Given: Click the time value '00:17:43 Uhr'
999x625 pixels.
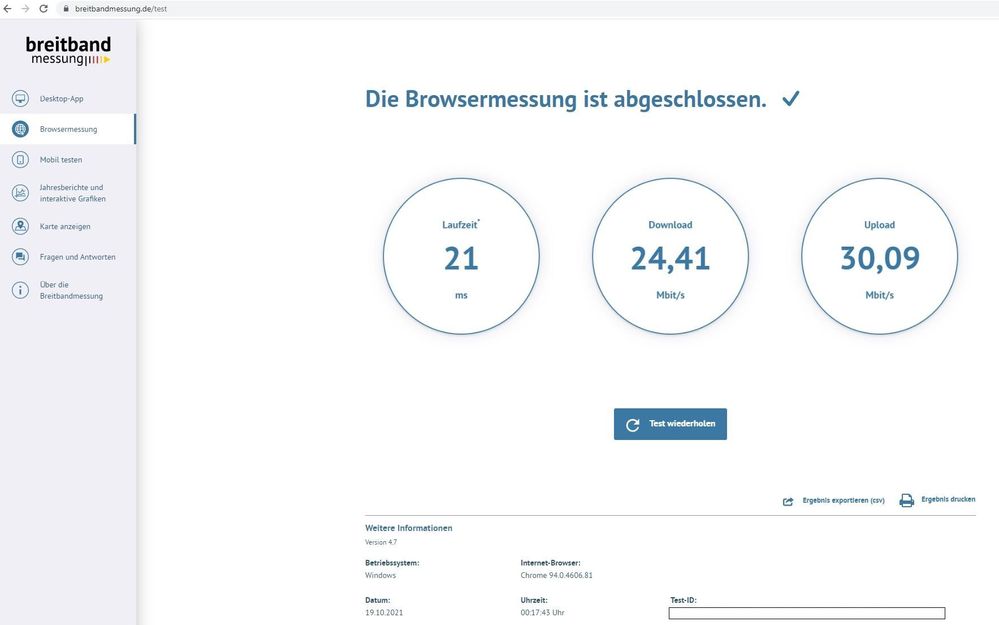Looking at the screenshot, I should pyautogui.click(x=542, y=613).
